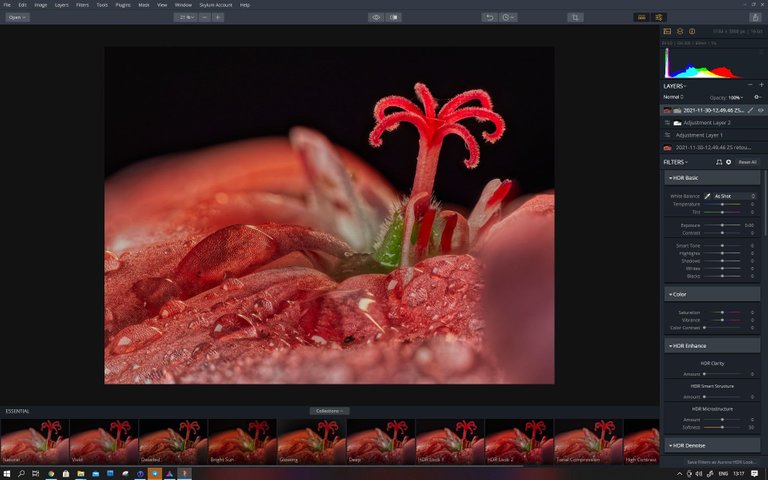Open the Normal blend mode dropdown
Screen dimensions: 768x480
click(673, 97)
